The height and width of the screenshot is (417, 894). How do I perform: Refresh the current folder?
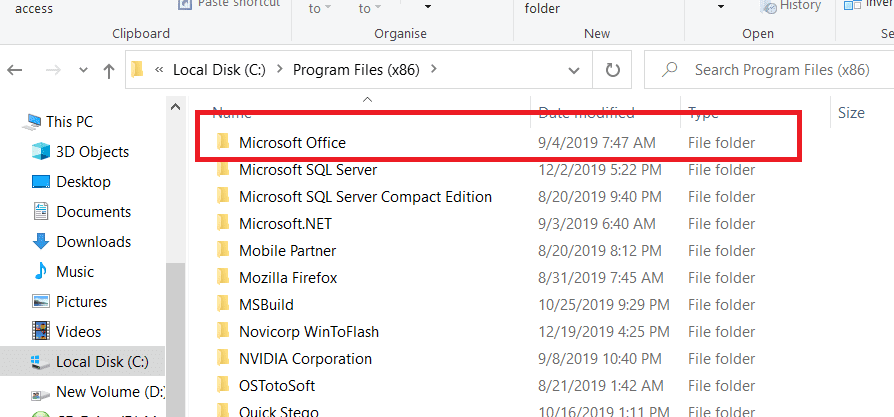point(612,70)
